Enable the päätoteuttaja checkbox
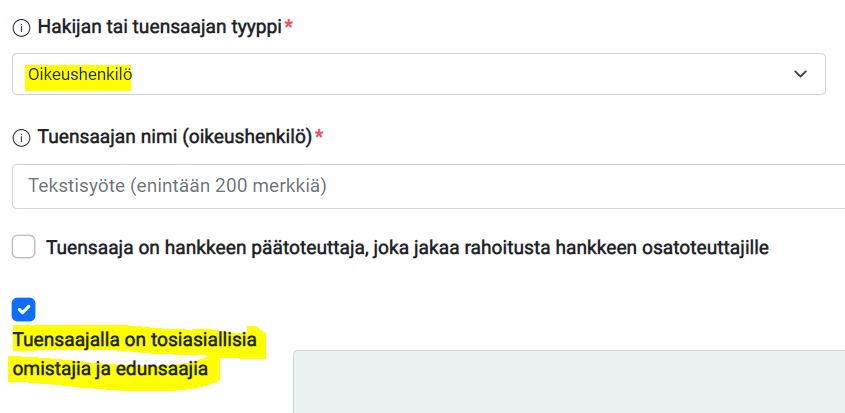 [x=24, y=247]
